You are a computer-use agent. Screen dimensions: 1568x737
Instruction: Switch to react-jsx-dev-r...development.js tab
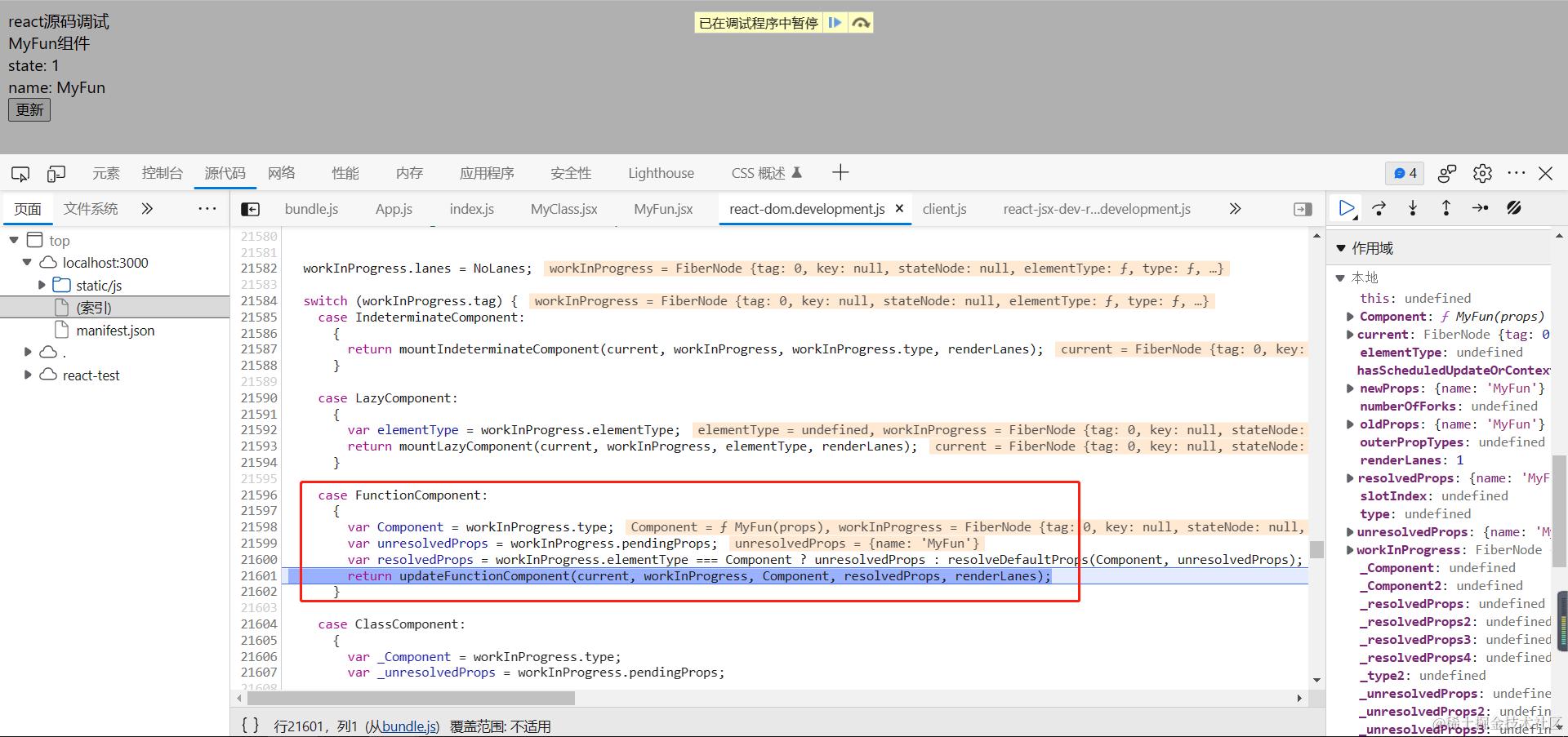tap(1097, 209)
